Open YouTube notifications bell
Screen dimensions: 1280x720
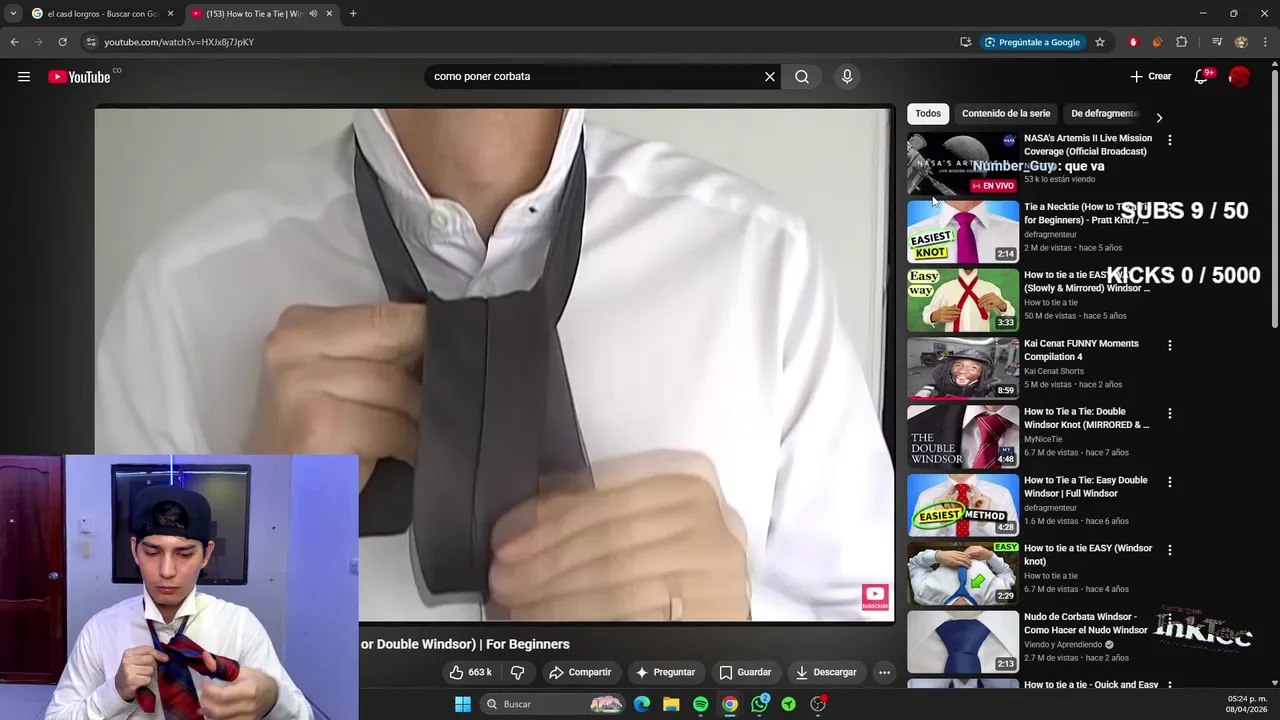(1201, 76)
